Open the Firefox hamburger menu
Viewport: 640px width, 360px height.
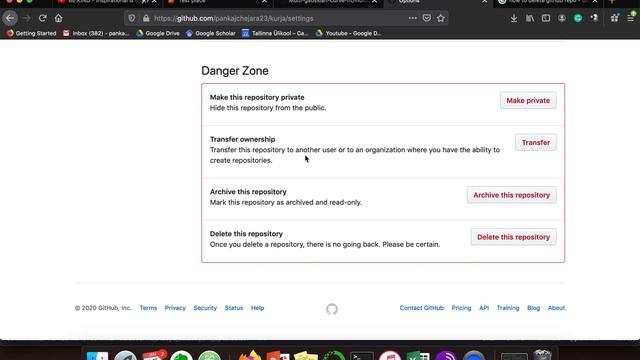pyautogui.click(x=631, y=18)
